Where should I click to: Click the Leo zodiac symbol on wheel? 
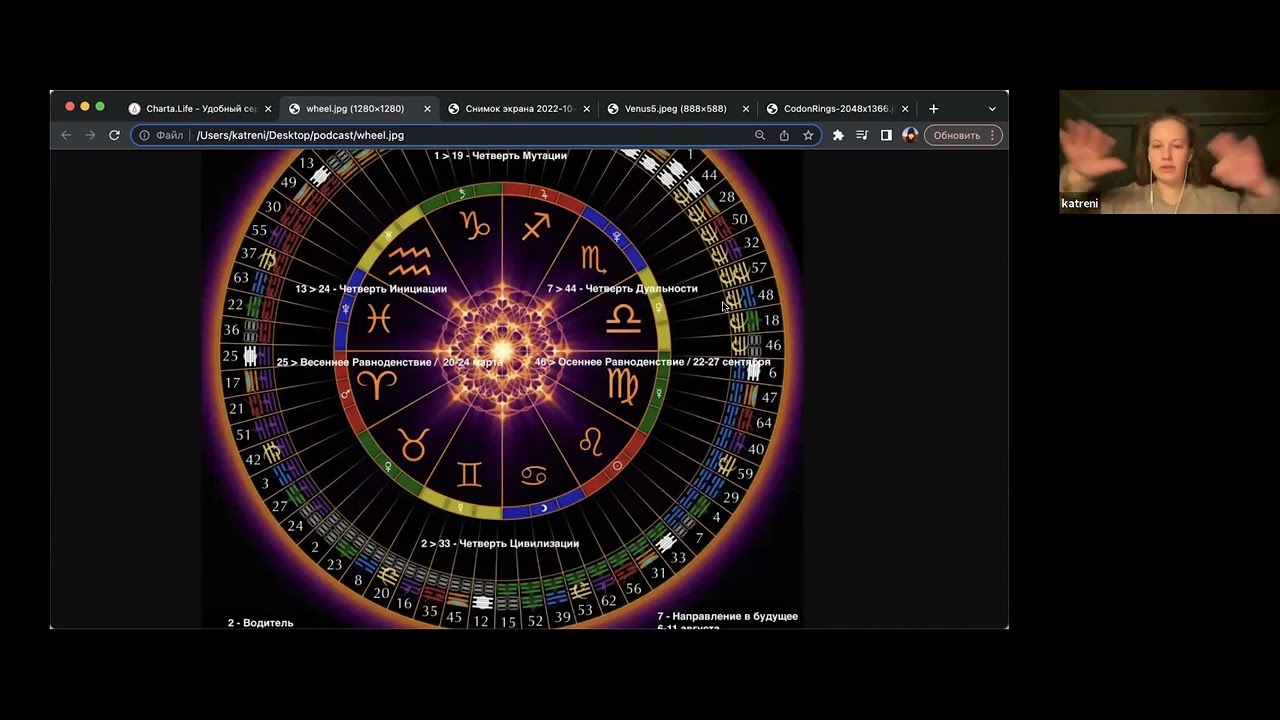pos(592,441)
